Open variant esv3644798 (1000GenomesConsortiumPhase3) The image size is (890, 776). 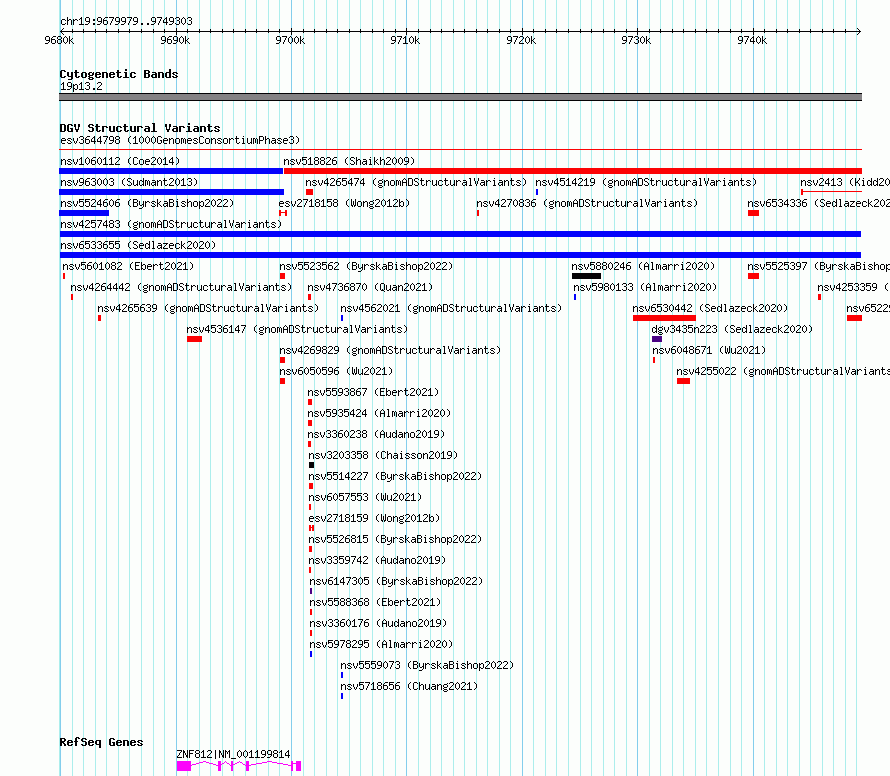click(x=180, y=140)
